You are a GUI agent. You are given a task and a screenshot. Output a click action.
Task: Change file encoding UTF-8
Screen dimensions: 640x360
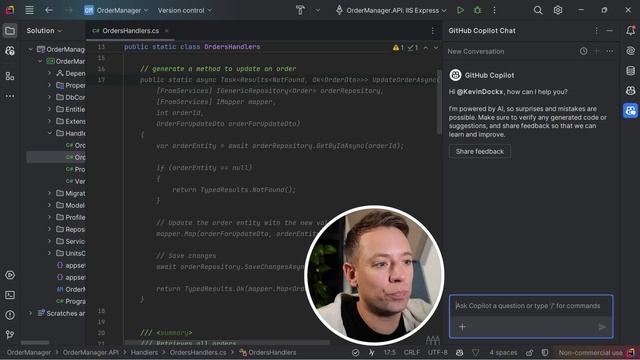[438, 353]
